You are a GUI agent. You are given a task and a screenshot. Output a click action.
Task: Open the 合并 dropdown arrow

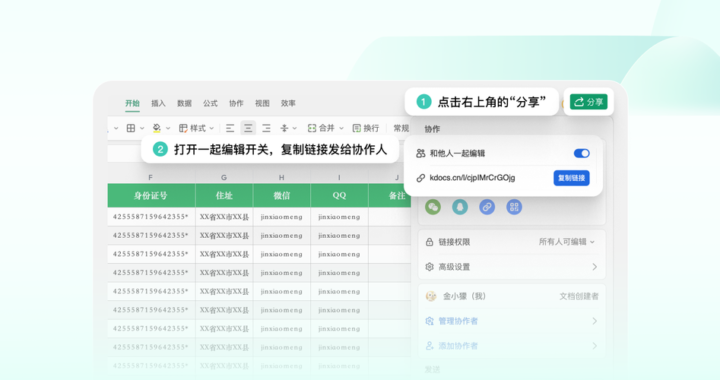click(341, 128)
